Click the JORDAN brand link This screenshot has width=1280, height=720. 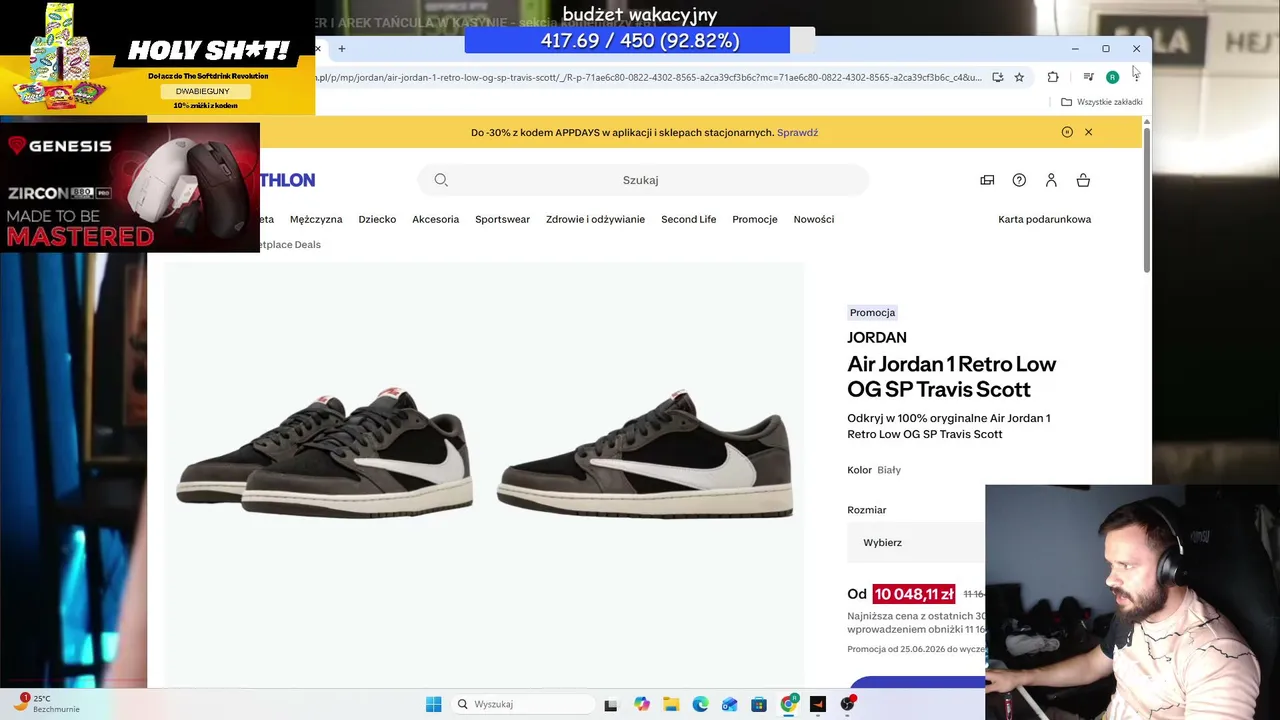pos(877,338)
